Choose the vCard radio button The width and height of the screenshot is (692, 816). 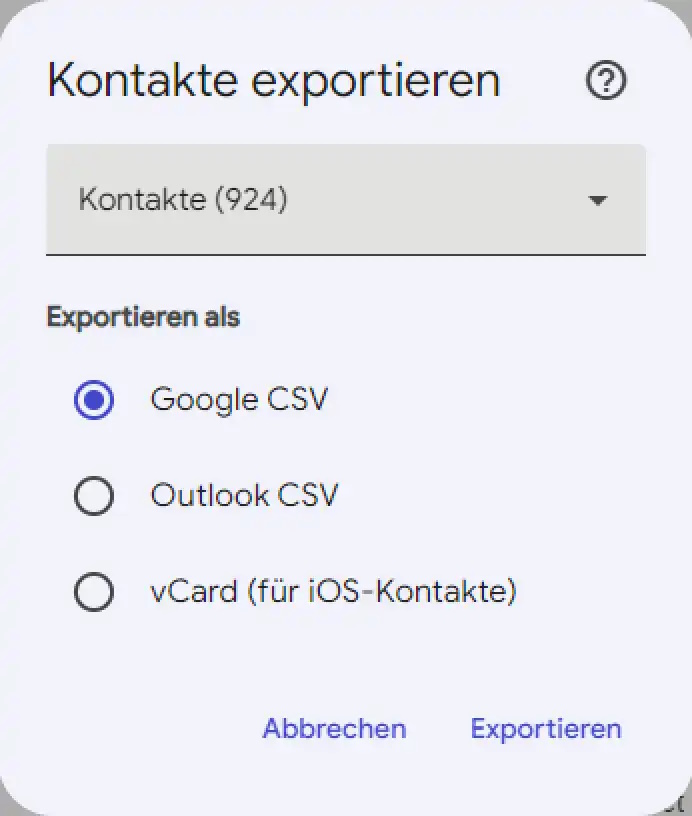94,592
